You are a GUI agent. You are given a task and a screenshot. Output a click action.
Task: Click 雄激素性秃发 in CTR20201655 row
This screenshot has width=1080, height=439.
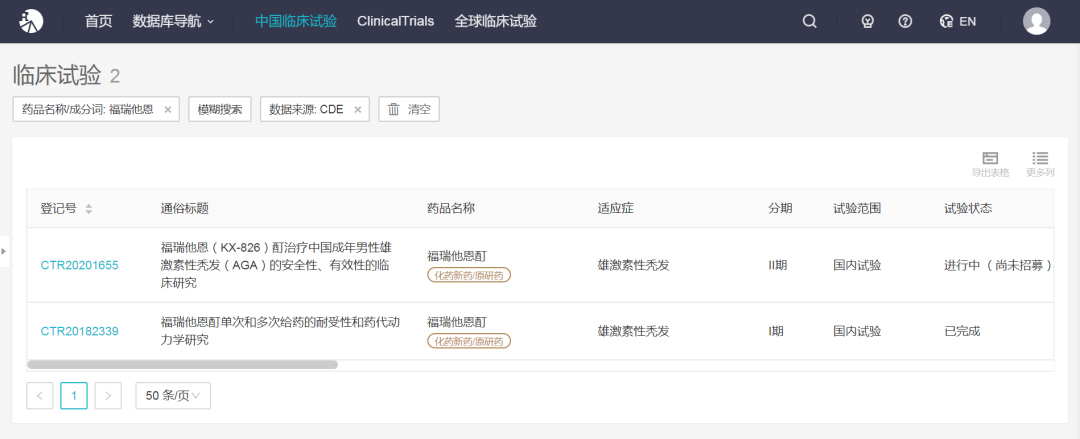[x=634, y=265]
